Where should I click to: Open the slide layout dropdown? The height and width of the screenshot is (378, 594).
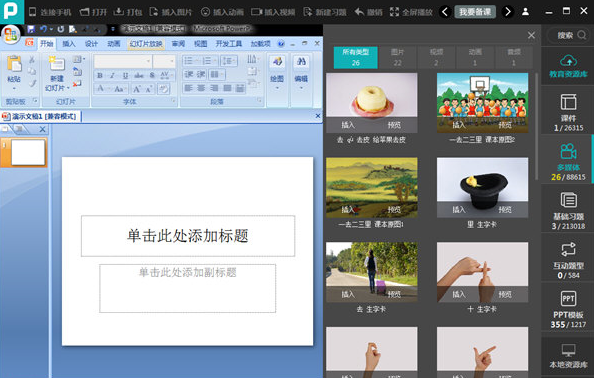pyautogui.click(x=78, y=59)
